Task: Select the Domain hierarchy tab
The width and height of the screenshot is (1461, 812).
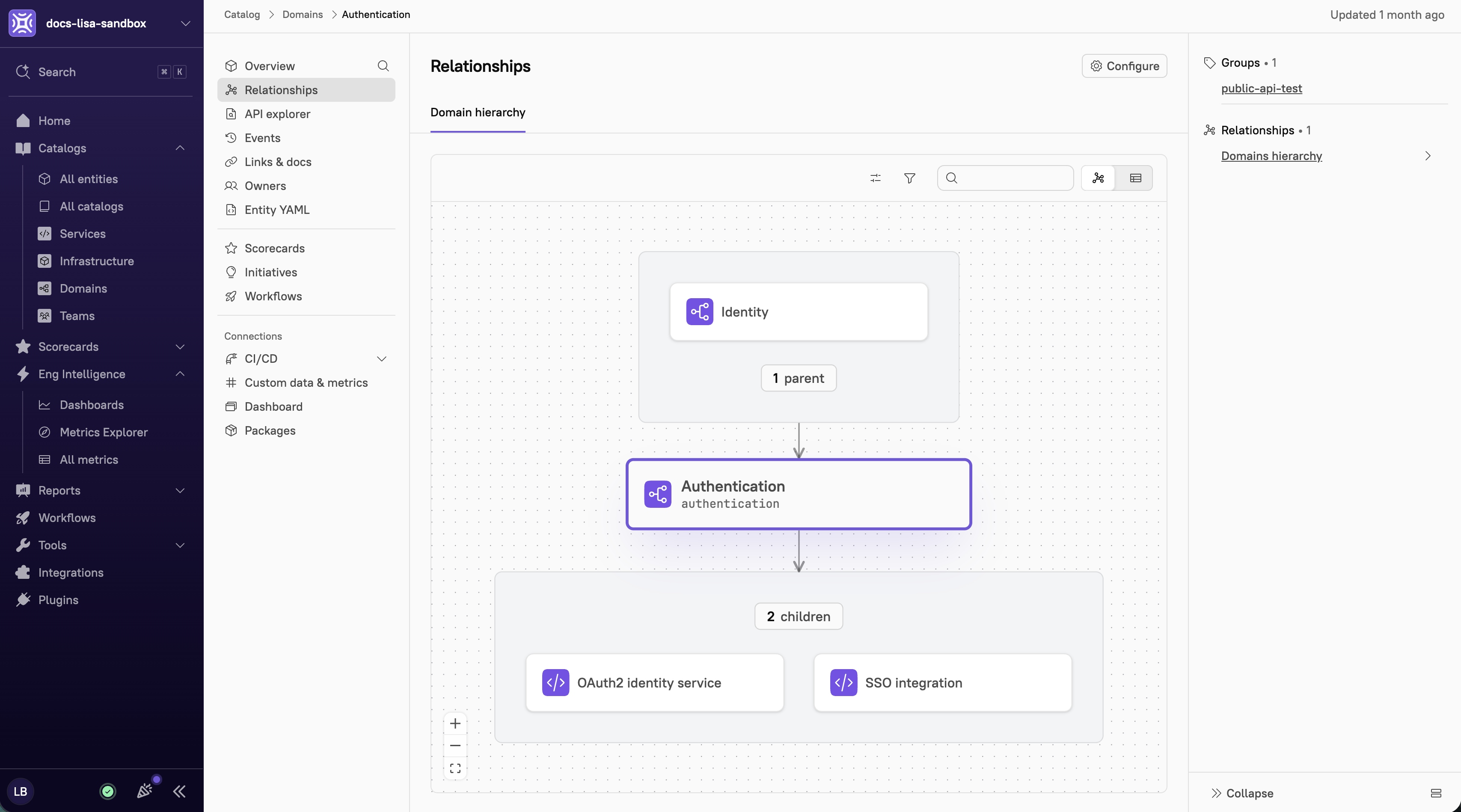Action: (478, 112)
